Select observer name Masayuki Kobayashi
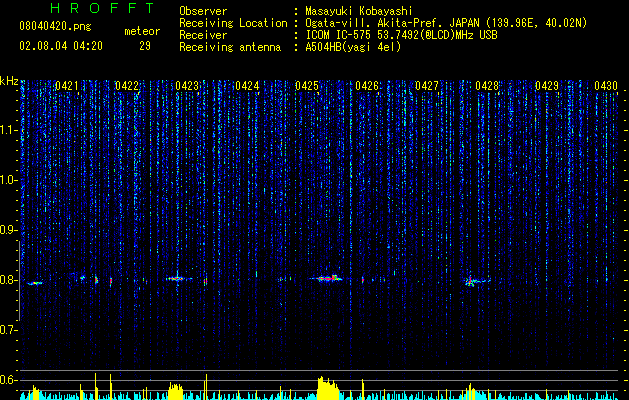Image resolution: width=629 pixels, height=400 pixels. 359,11
